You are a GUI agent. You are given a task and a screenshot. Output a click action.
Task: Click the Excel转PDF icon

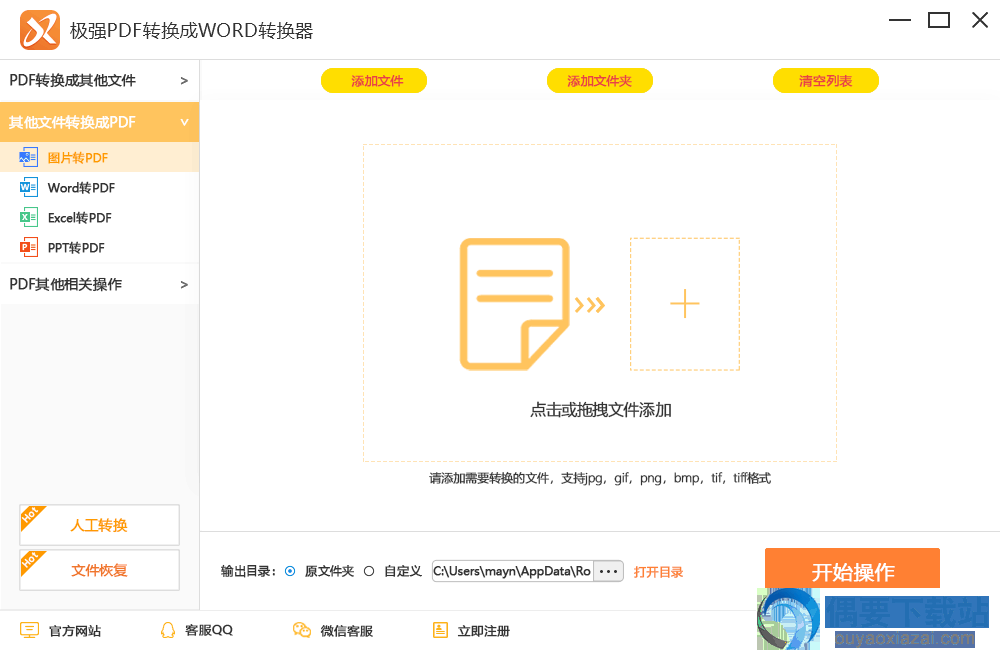28,217
